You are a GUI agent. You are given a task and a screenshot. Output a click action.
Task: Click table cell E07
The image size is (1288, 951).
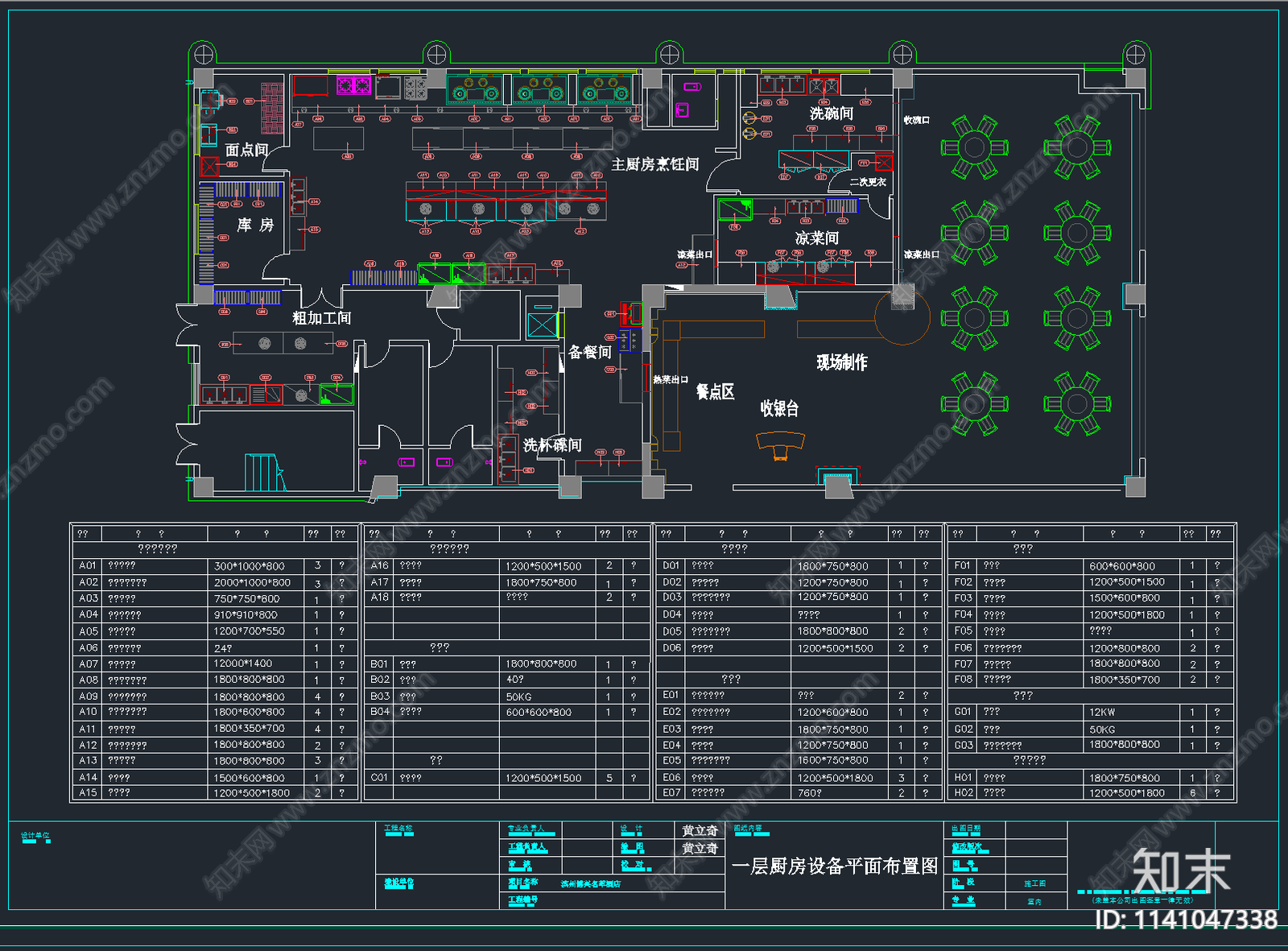[x=671, y=792]
